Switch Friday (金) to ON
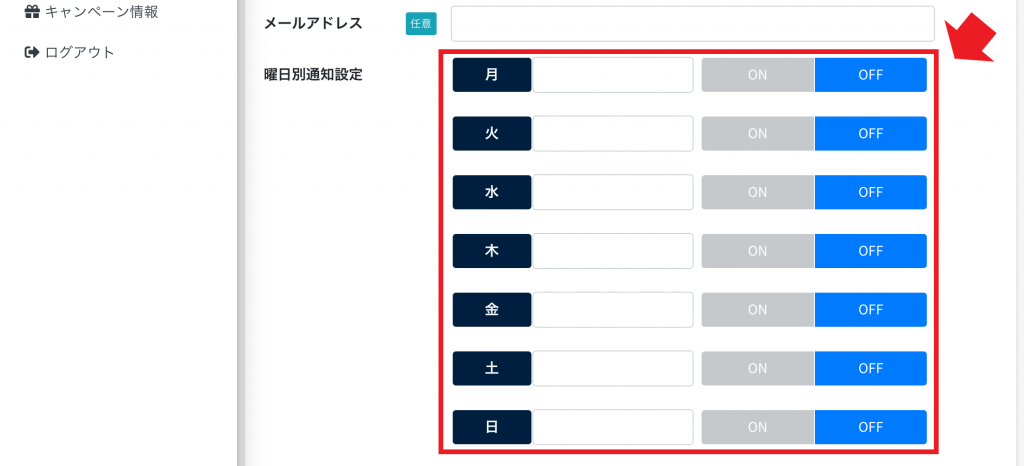The width and height of the screenshot is (1024, 466). [758, 309]
